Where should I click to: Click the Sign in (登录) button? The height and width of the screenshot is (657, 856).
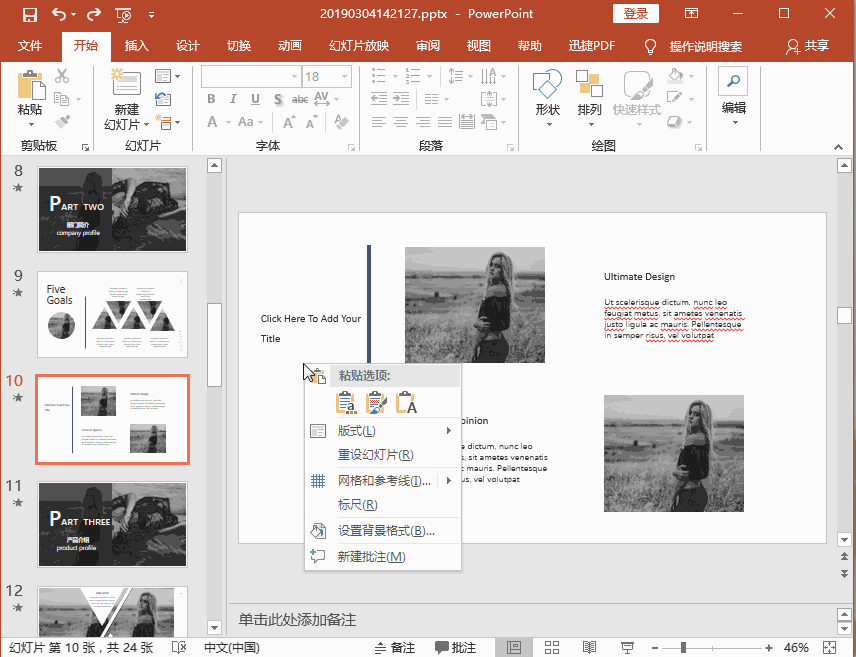(x=636, y=13)
